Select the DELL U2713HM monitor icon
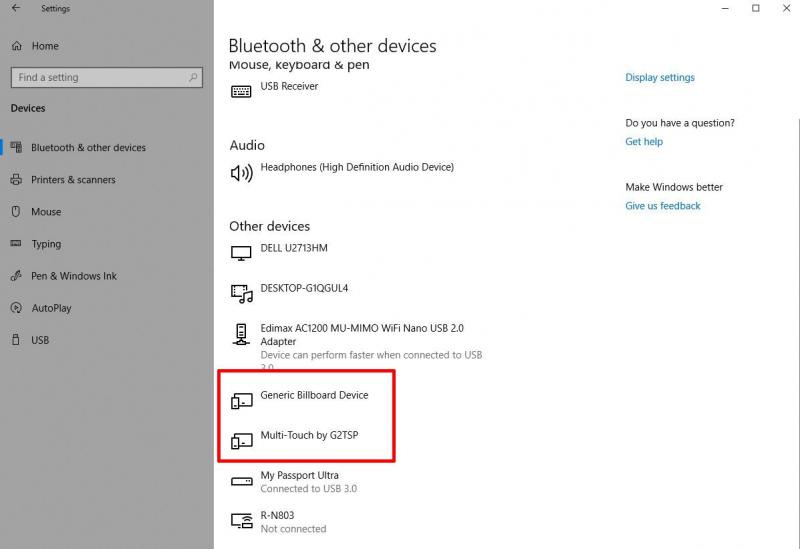The width and height of the screenshot is (800, 549). point(241,254)
